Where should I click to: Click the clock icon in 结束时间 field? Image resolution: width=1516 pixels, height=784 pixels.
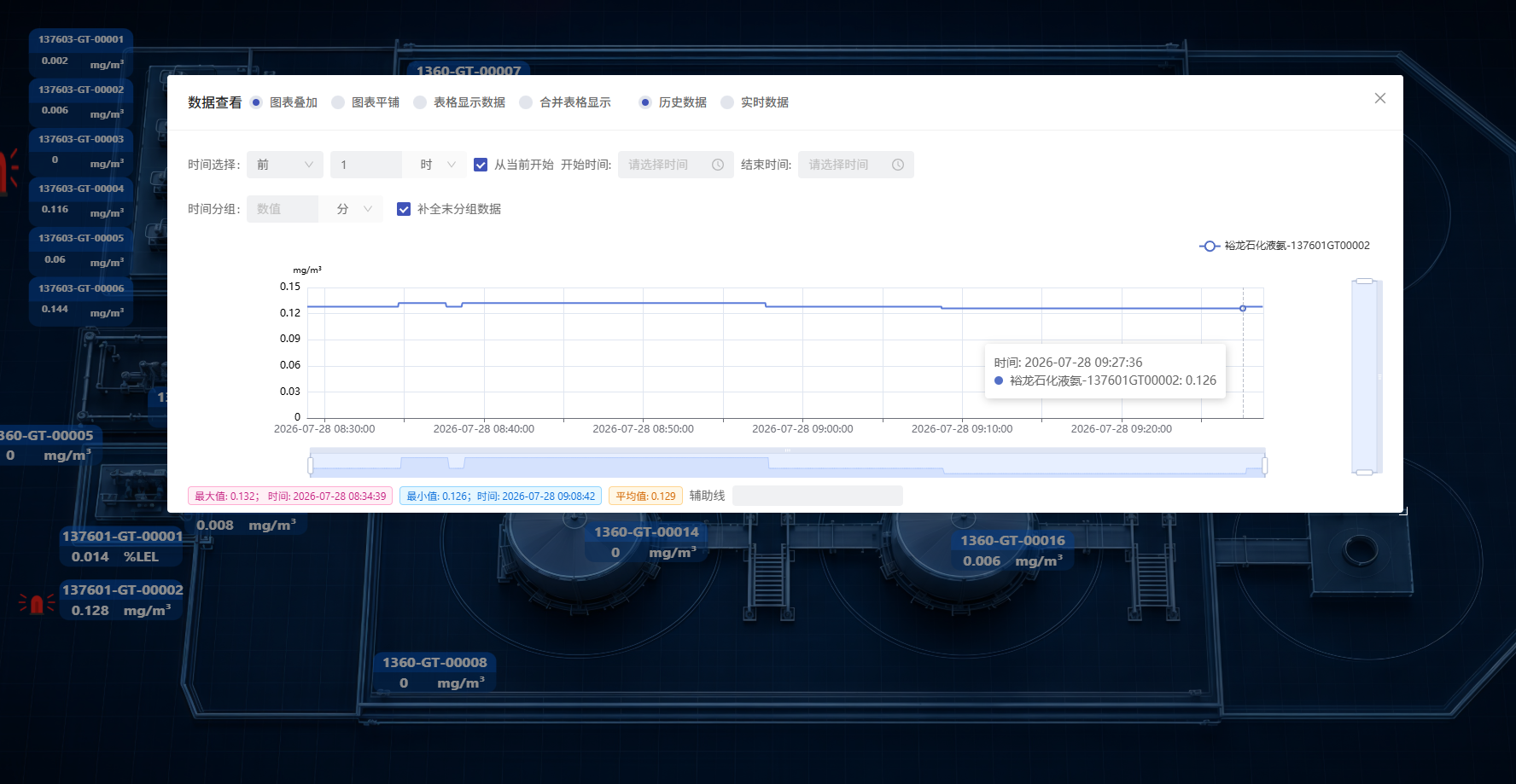(898, 165)
